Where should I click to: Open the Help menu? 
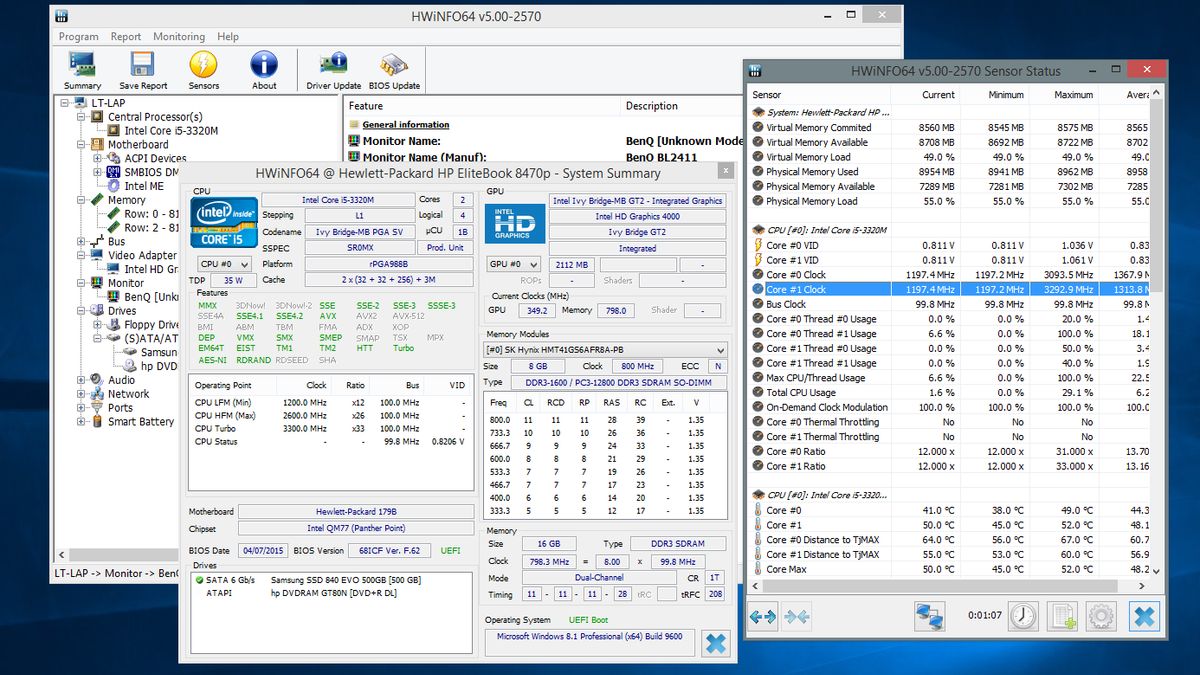coord(228,37)
